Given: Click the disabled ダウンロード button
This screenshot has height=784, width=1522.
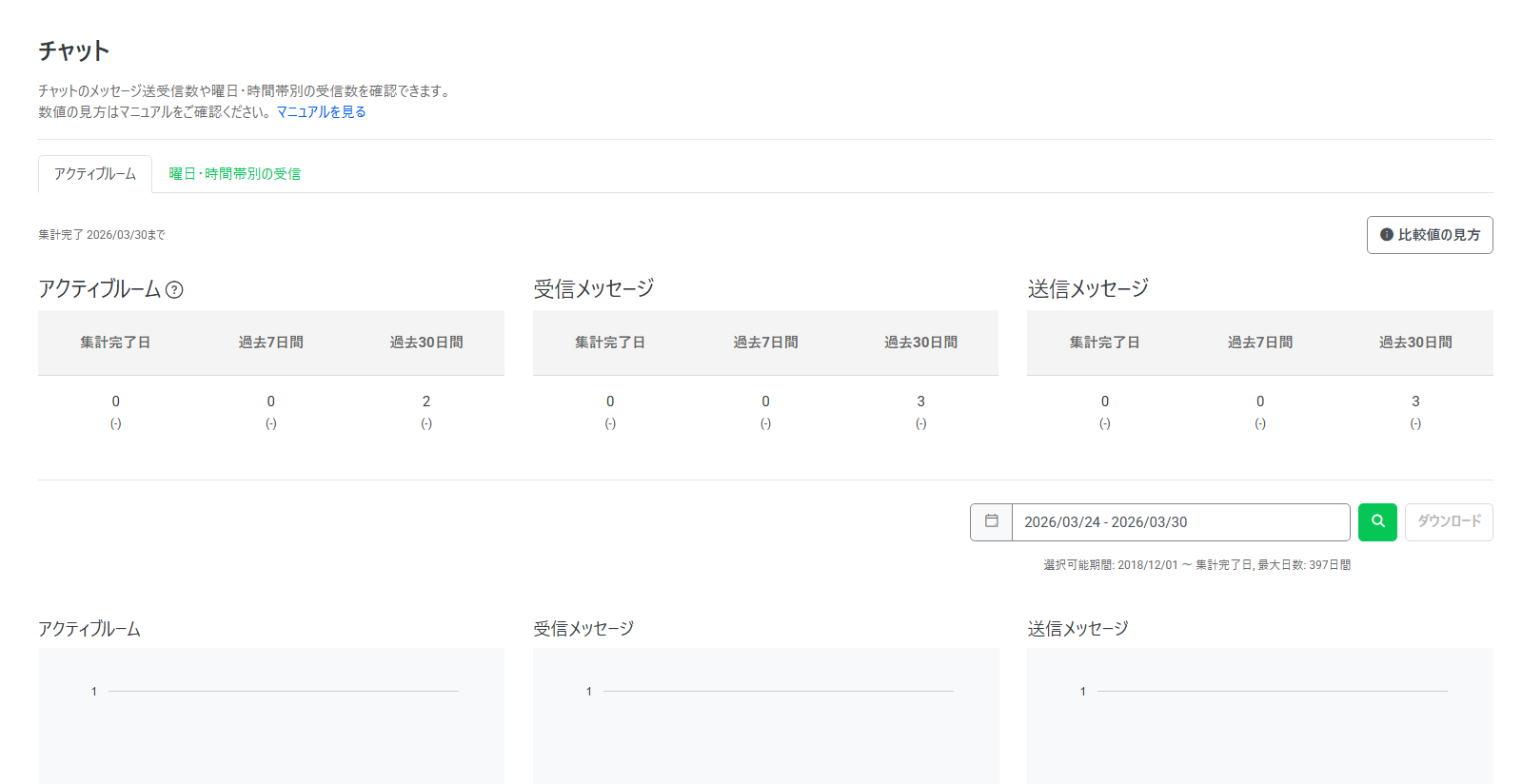Looking at the screenshot, I should [1448, 521].
